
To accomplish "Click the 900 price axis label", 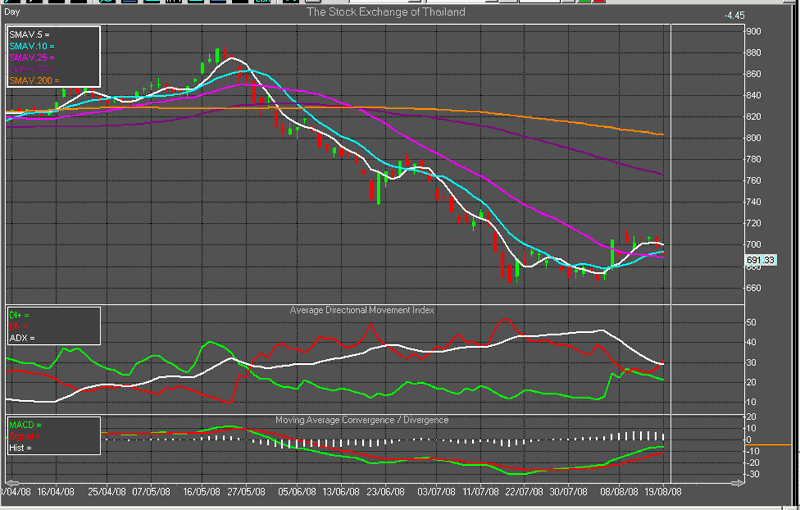I will [754, 32].
